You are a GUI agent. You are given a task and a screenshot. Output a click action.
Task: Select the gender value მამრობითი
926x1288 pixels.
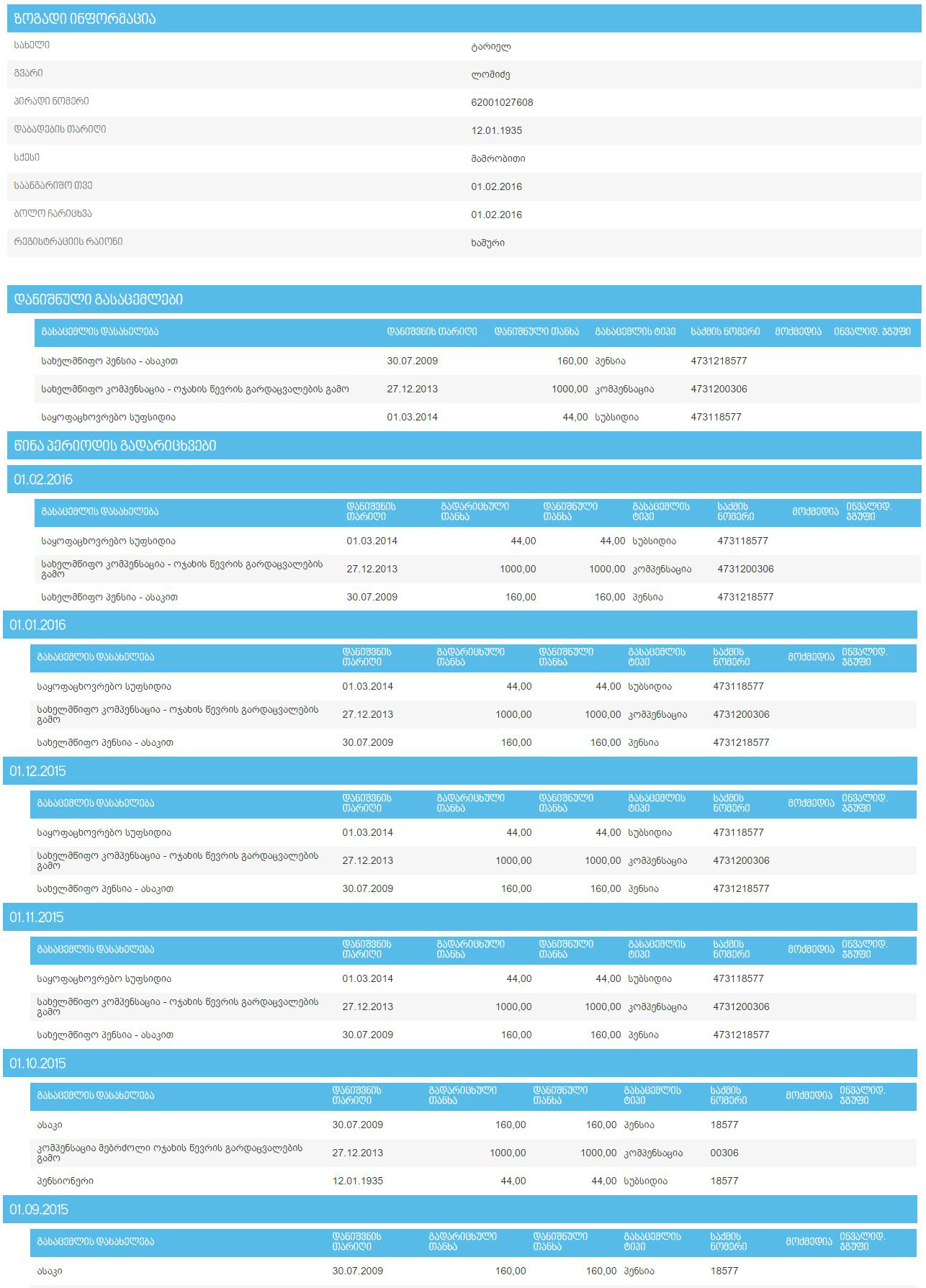tap(498, 158)
